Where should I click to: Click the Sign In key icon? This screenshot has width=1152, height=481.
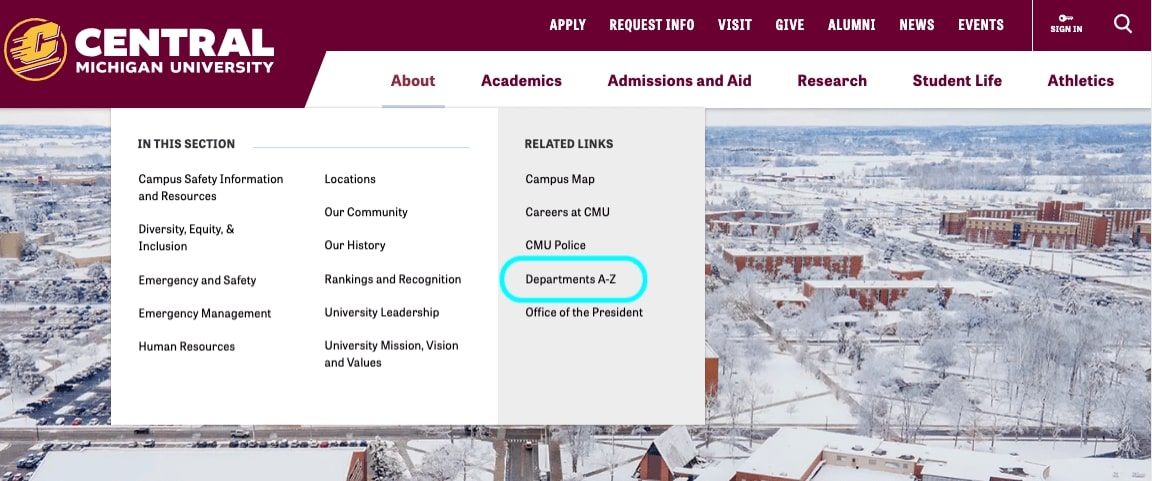point(1066,19)
